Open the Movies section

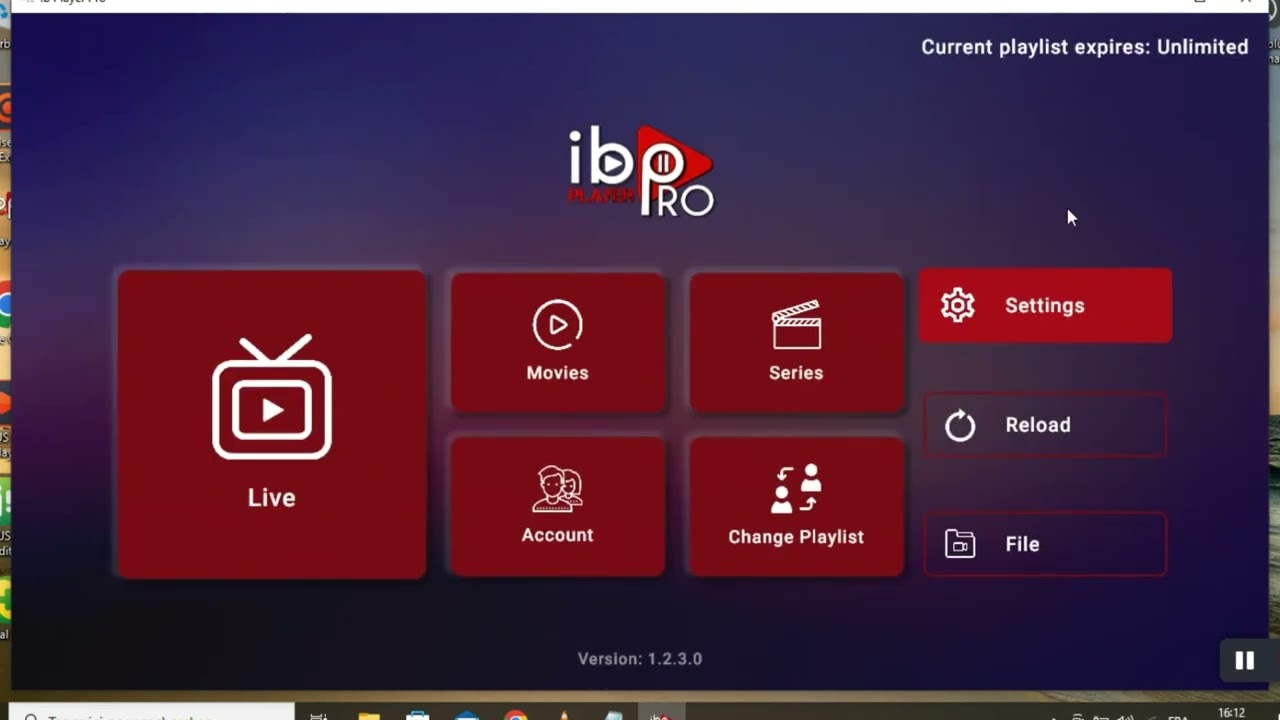point(558,342)
